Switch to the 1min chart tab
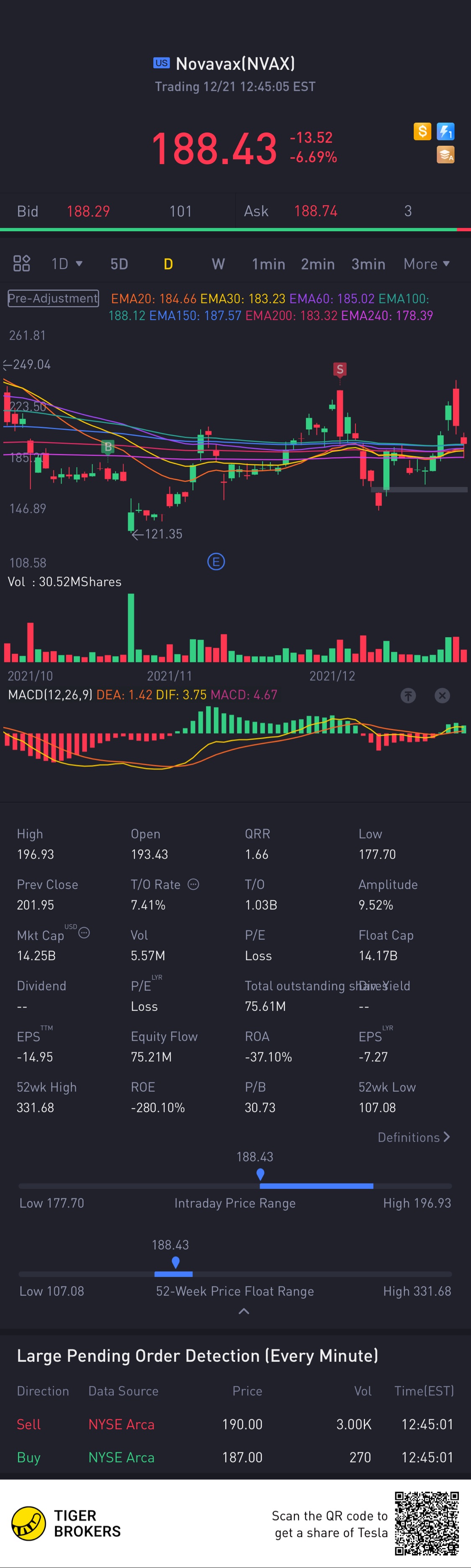 [268, 263]
